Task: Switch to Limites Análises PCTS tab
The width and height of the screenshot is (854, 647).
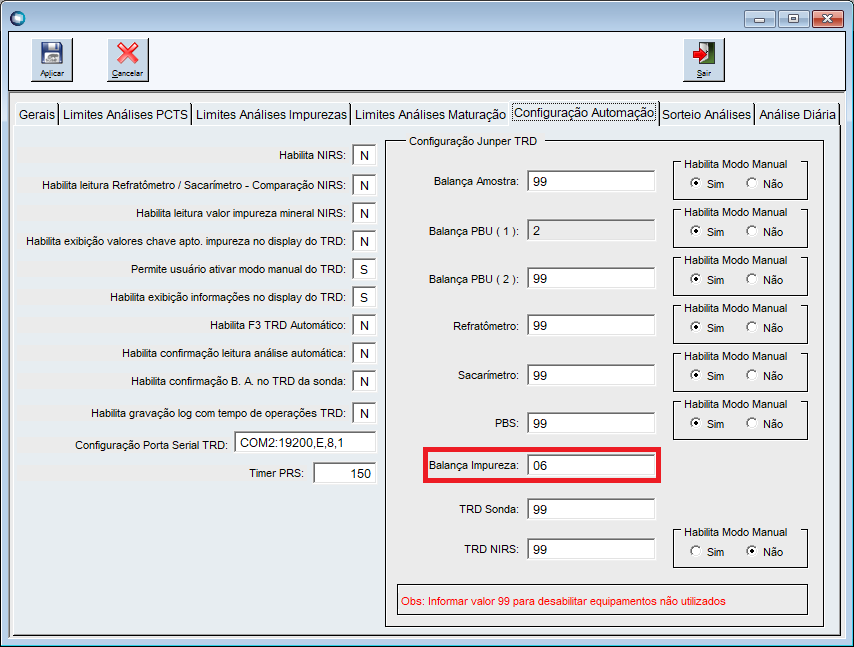Action: pos(125,114)
